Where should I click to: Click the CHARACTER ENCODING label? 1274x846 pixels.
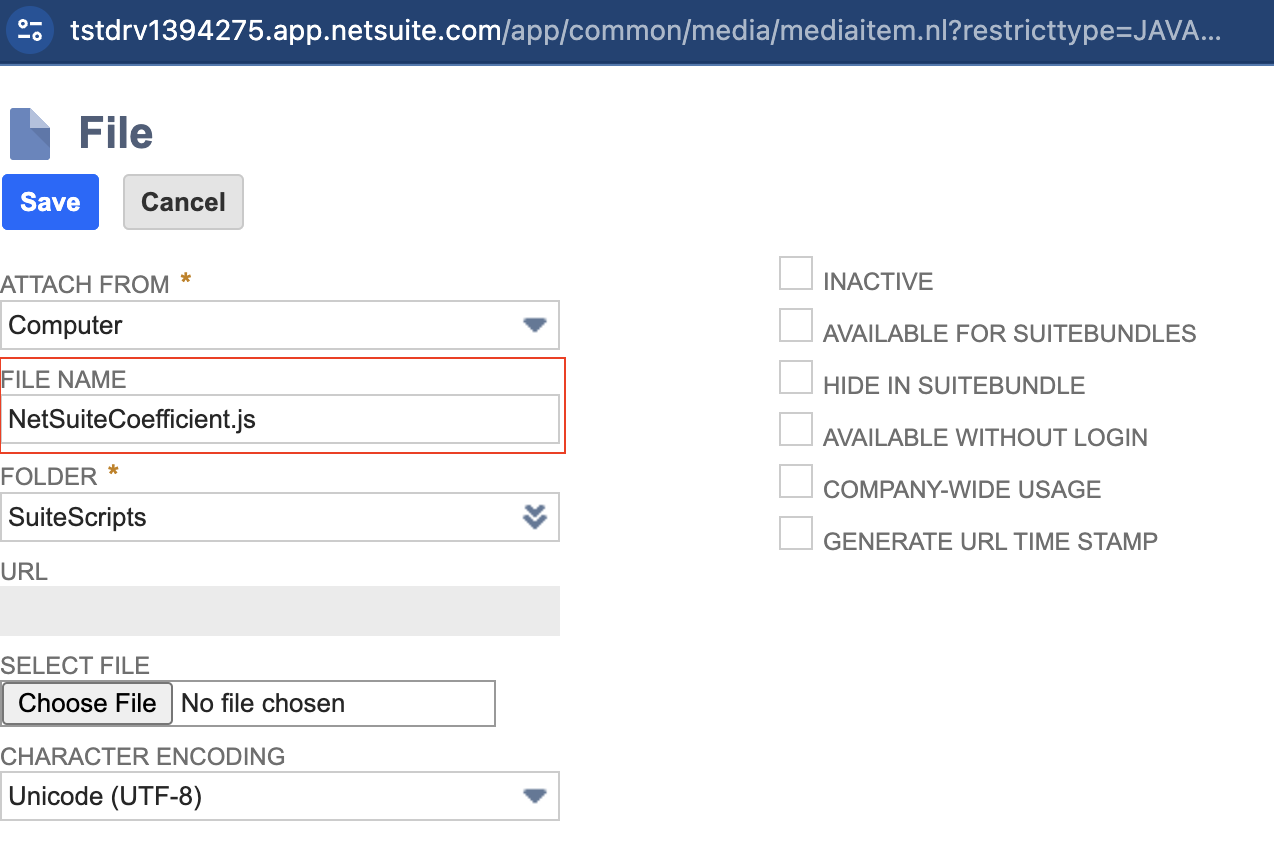[143, 757]
